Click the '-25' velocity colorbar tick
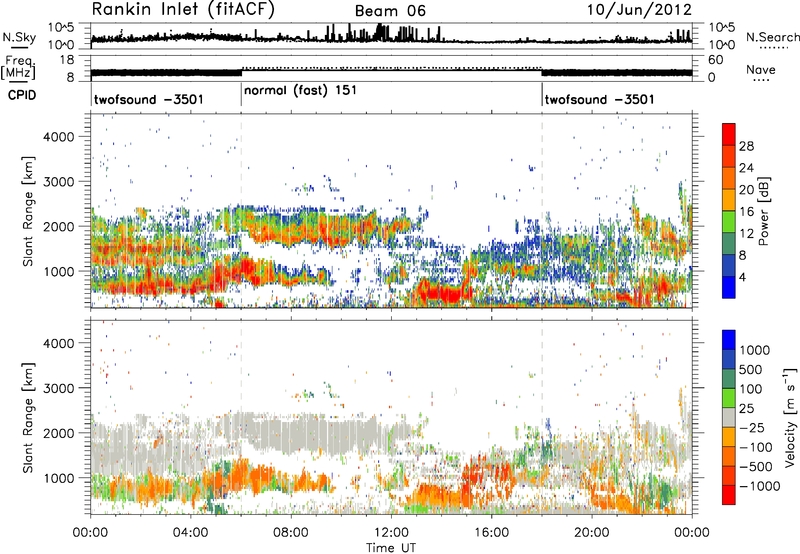800x554 pixels. [x=752, y=427]
